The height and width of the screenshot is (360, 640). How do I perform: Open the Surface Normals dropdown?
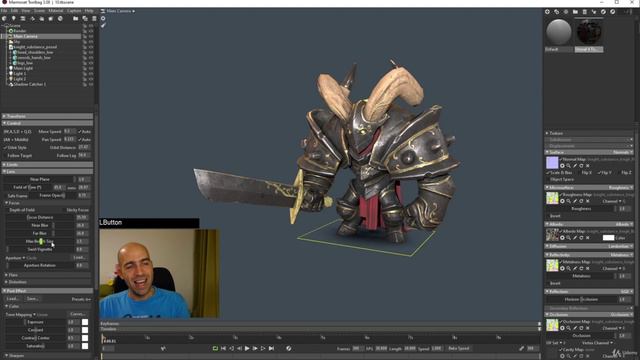pyautogui.click(x=622, y=152)
